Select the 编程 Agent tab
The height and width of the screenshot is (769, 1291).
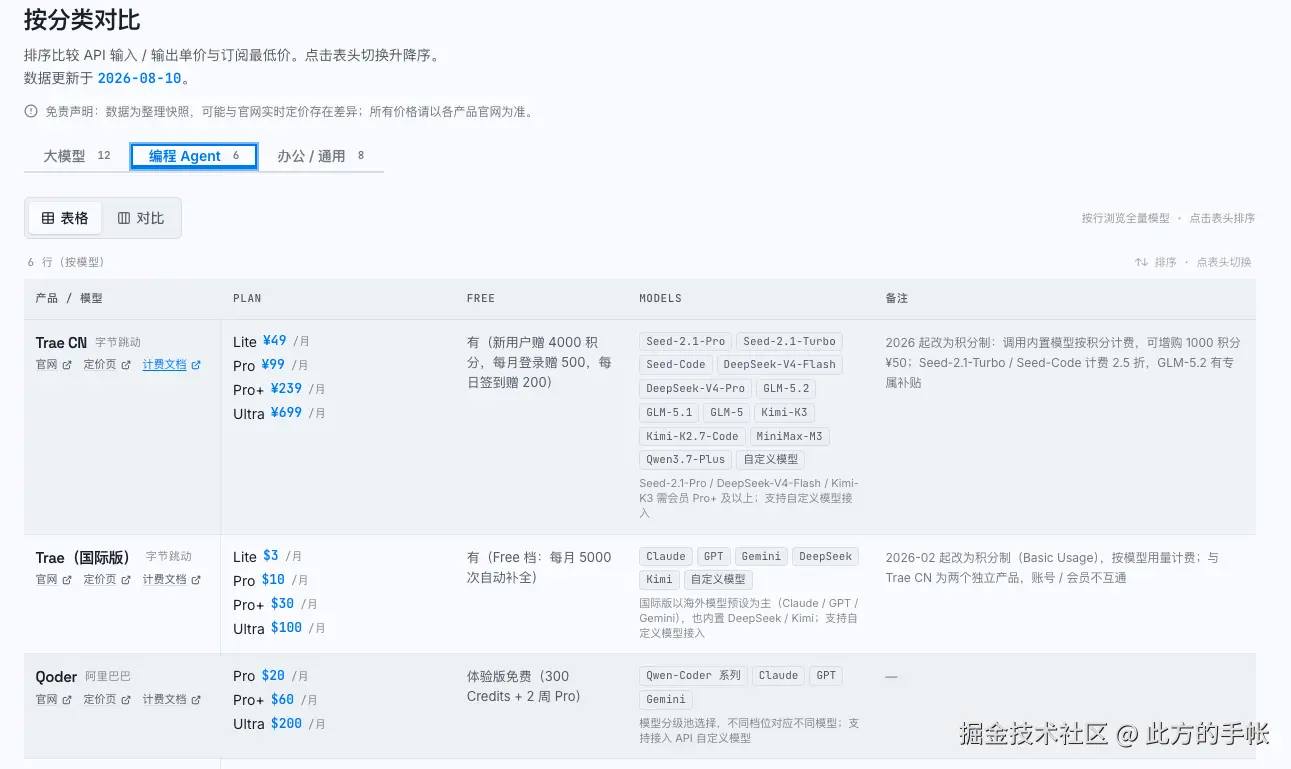(194, 156)
